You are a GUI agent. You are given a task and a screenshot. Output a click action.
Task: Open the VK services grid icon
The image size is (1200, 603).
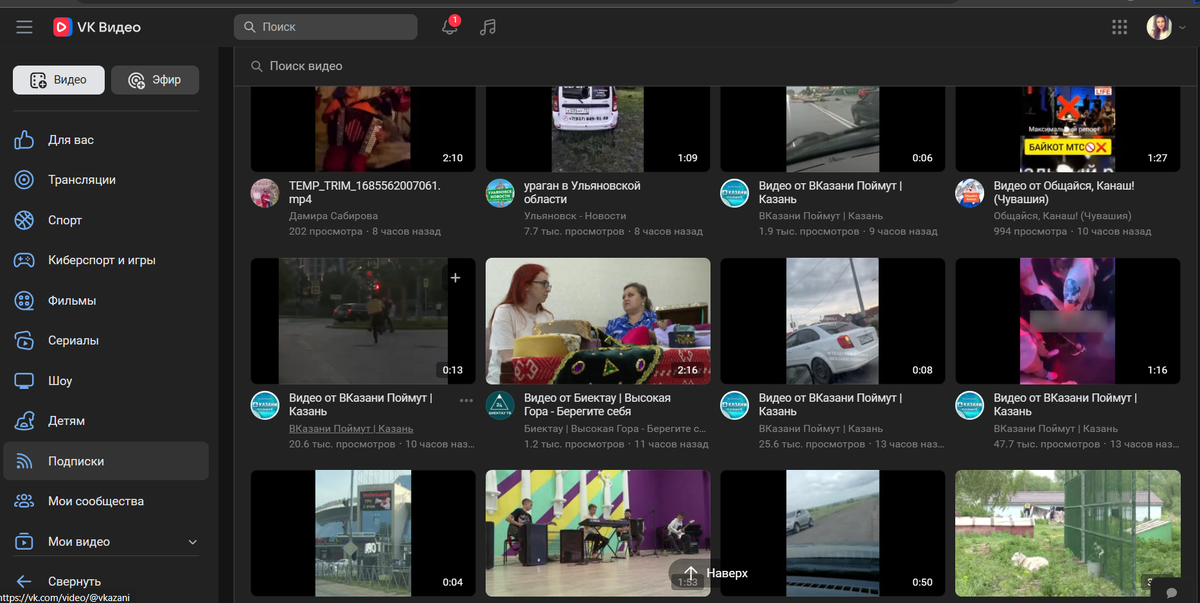coord(1120,27)
